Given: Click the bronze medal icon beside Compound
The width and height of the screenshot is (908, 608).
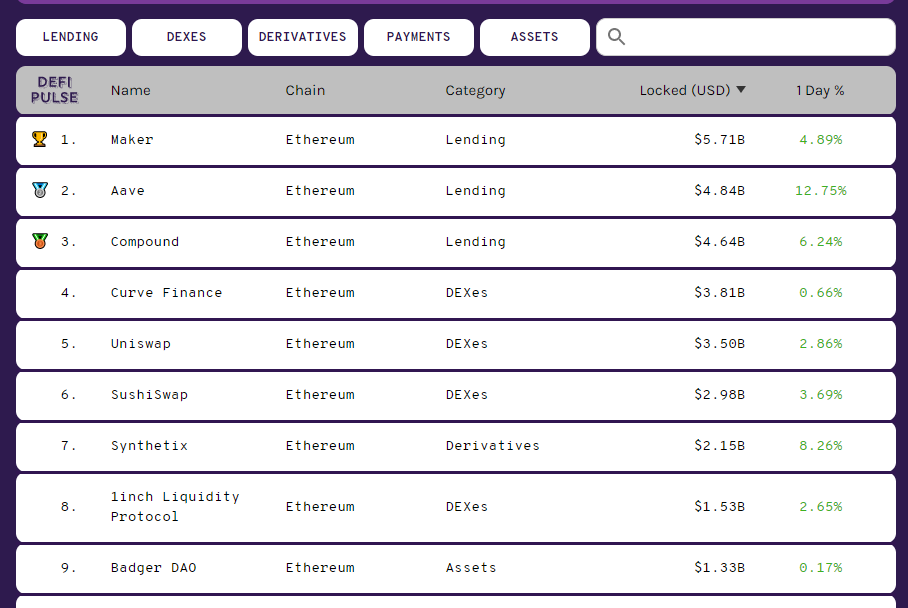Looking at the screenshot, I should tap(39, 241).
